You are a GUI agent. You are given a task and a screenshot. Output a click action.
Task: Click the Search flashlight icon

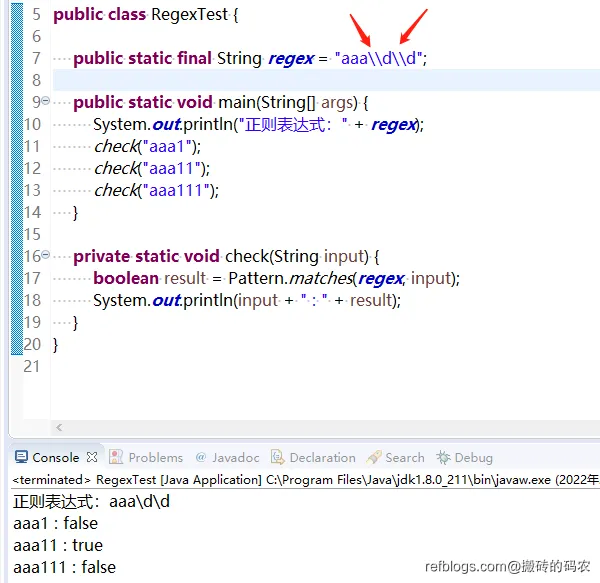pos(374,457)
